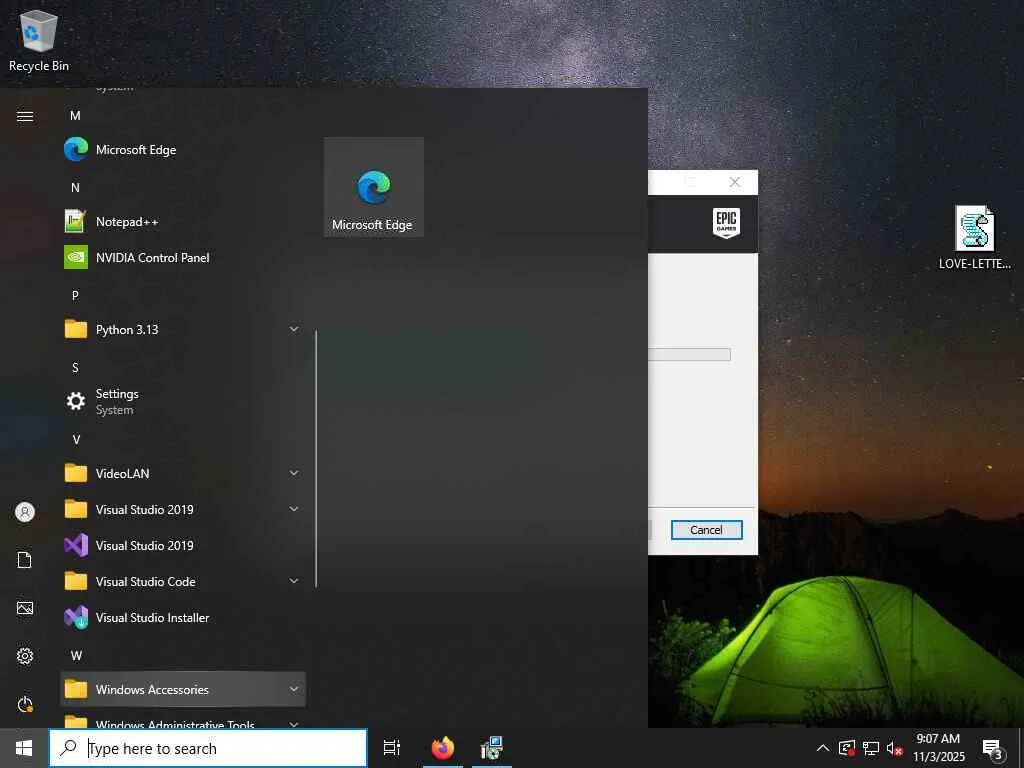Select the LOVE-LETTE... desktop file
The image size is (1024, 768).
974,238
